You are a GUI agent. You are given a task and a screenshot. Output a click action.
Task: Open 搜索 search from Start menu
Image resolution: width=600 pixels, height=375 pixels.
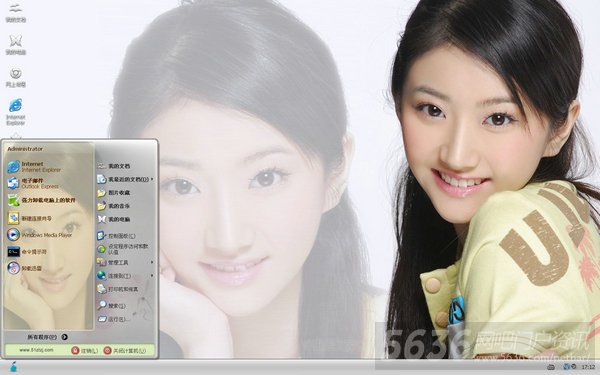pyautogui.click(x=111, y=306)
